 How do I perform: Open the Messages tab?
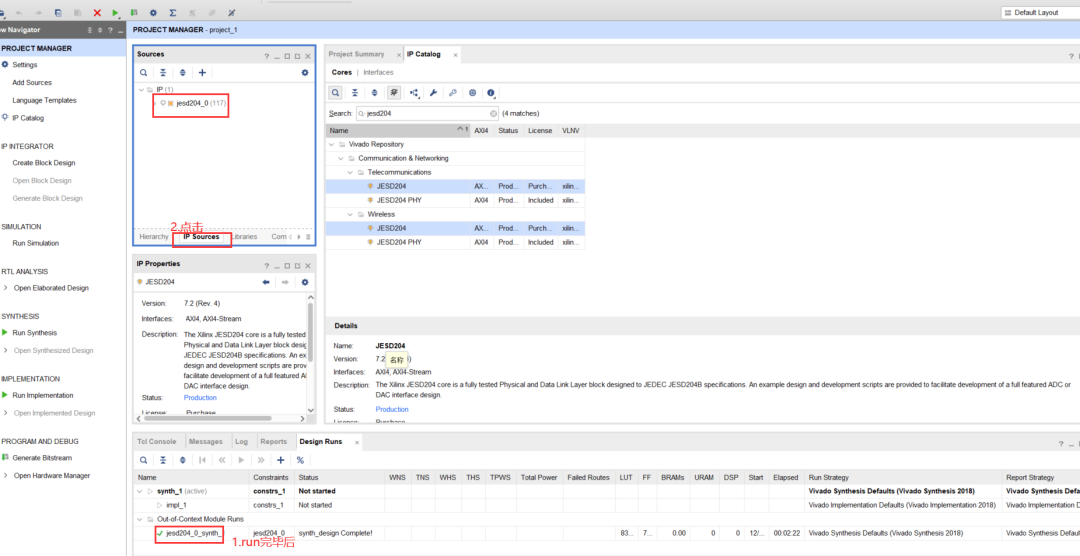(x=205, y=441)
